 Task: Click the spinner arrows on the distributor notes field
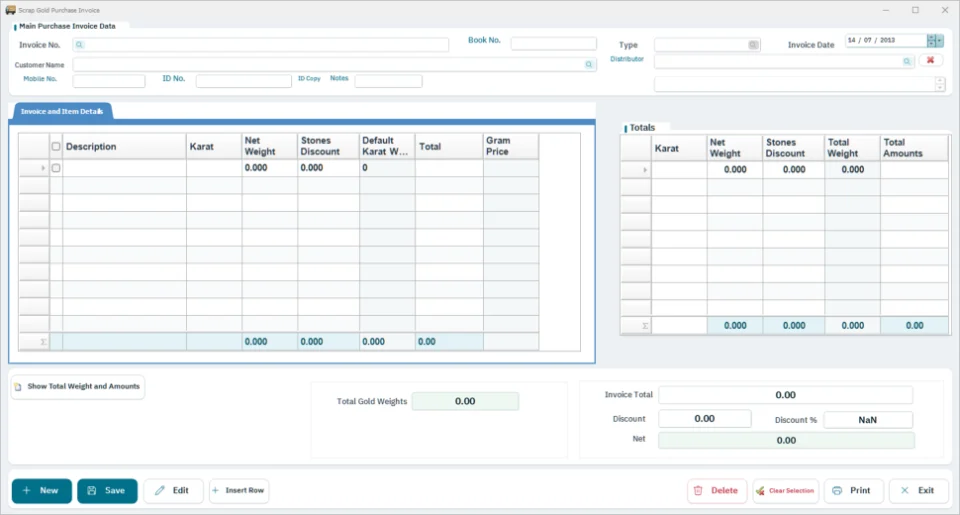940,85
